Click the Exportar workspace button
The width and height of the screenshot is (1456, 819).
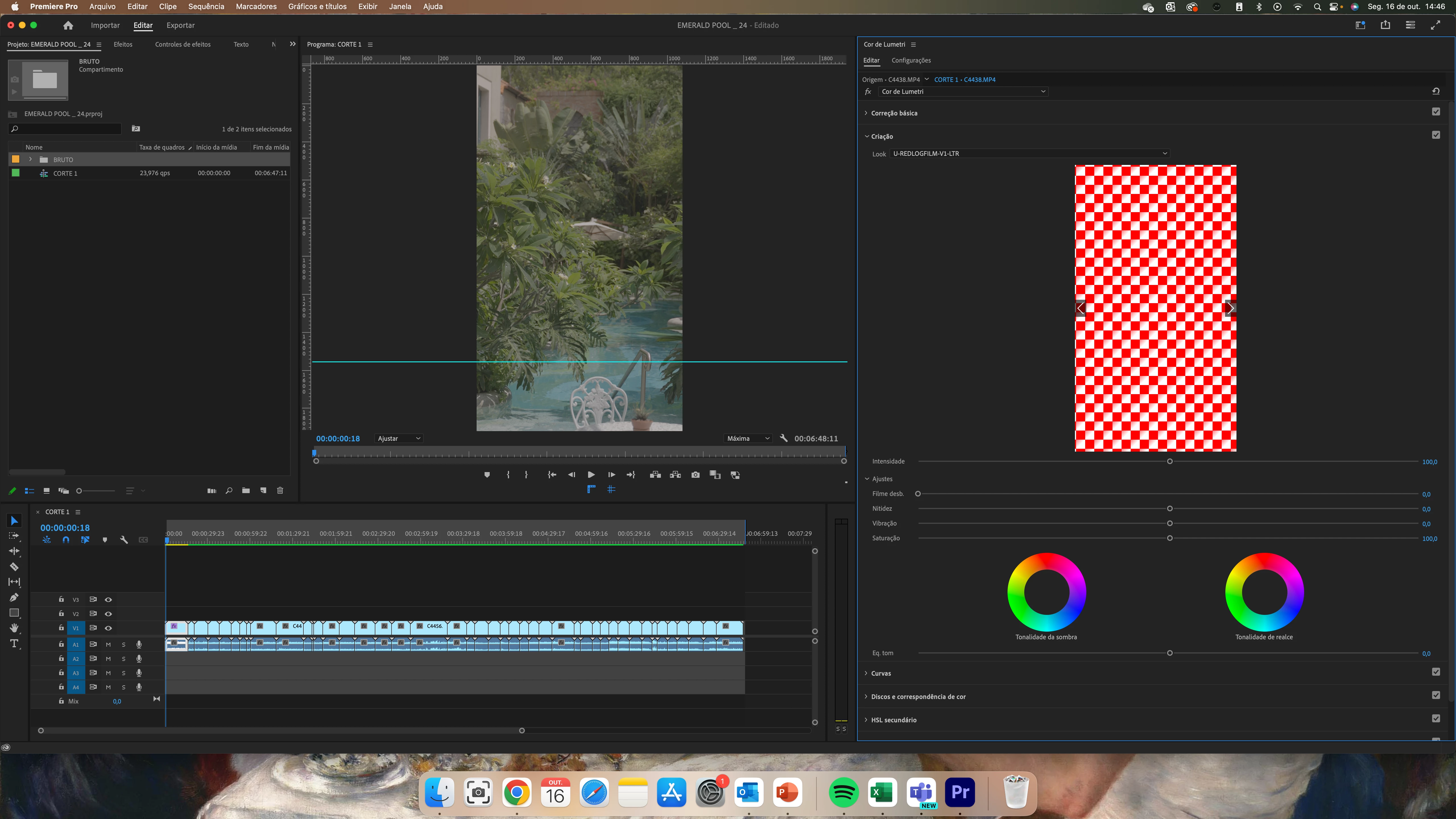click(x=180, y=25)
